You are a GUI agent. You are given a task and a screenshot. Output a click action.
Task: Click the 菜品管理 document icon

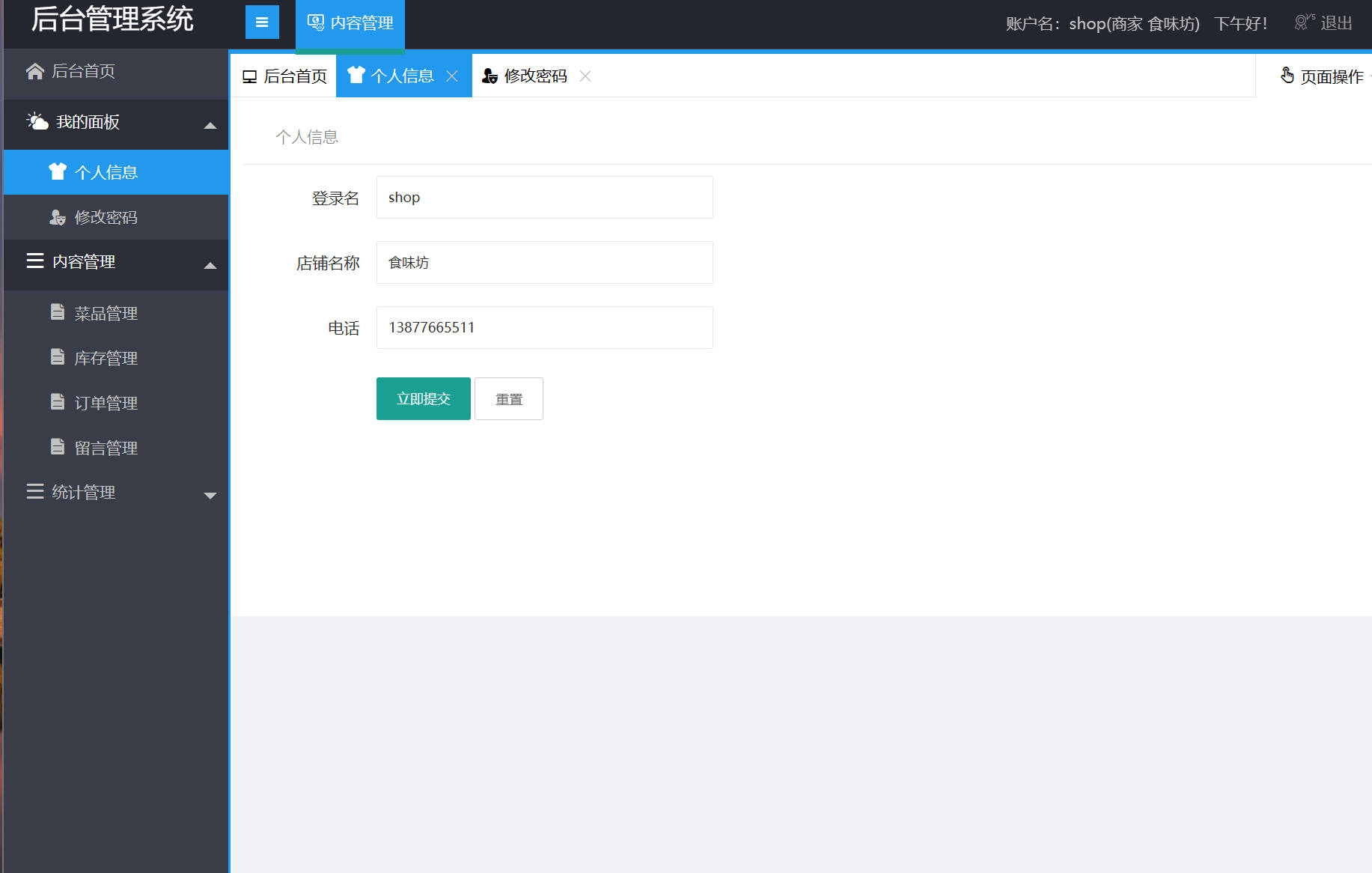point(59,312)
